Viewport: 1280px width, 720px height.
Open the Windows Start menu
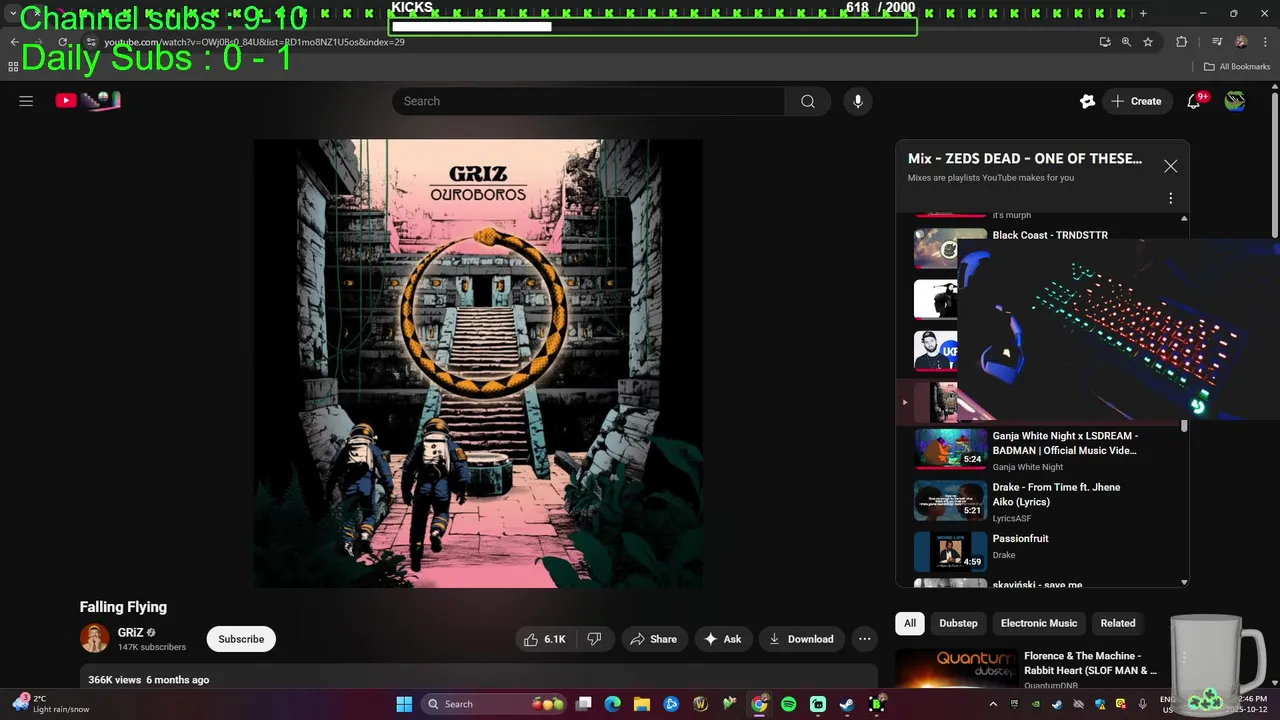[x=404, y=704]
